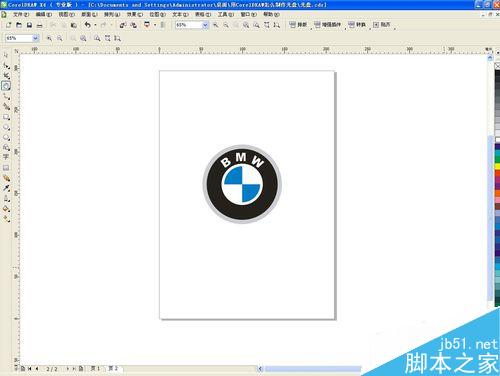
Task: Go to the next page in navigator
Action: click(68, 369)
